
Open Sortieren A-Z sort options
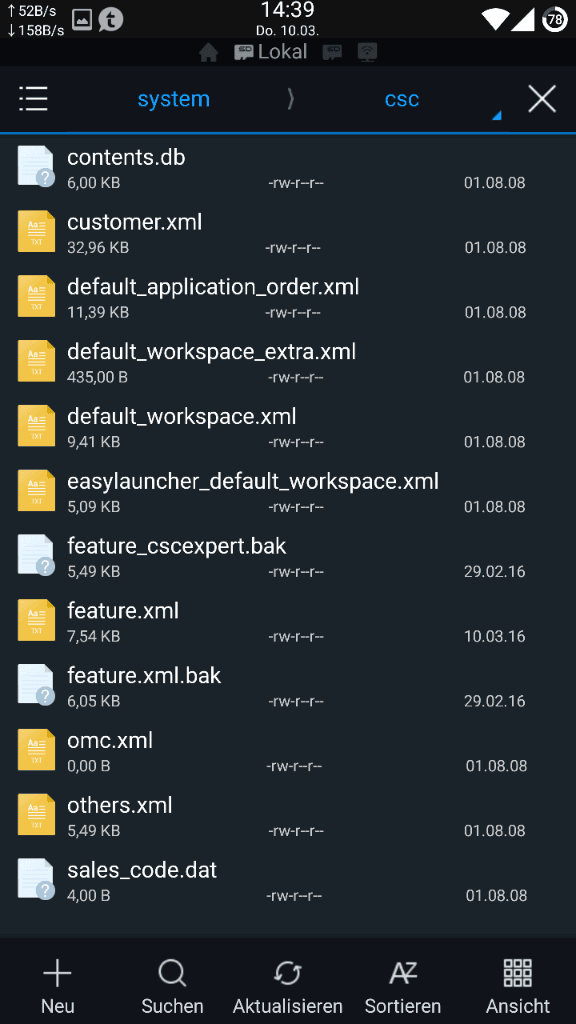pos(402,974)
